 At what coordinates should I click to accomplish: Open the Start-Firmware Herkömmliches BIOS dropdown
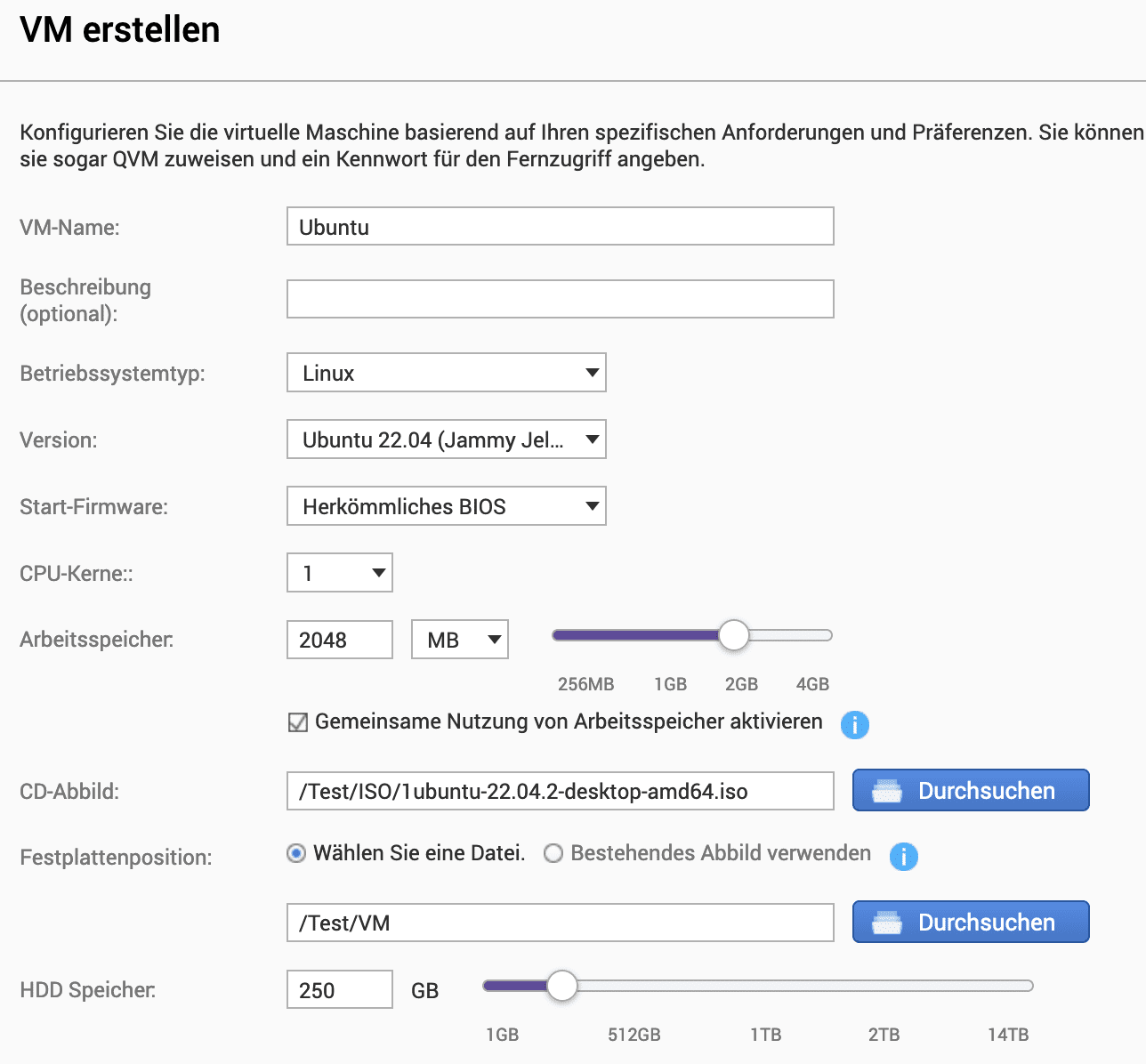coord(447,506)
